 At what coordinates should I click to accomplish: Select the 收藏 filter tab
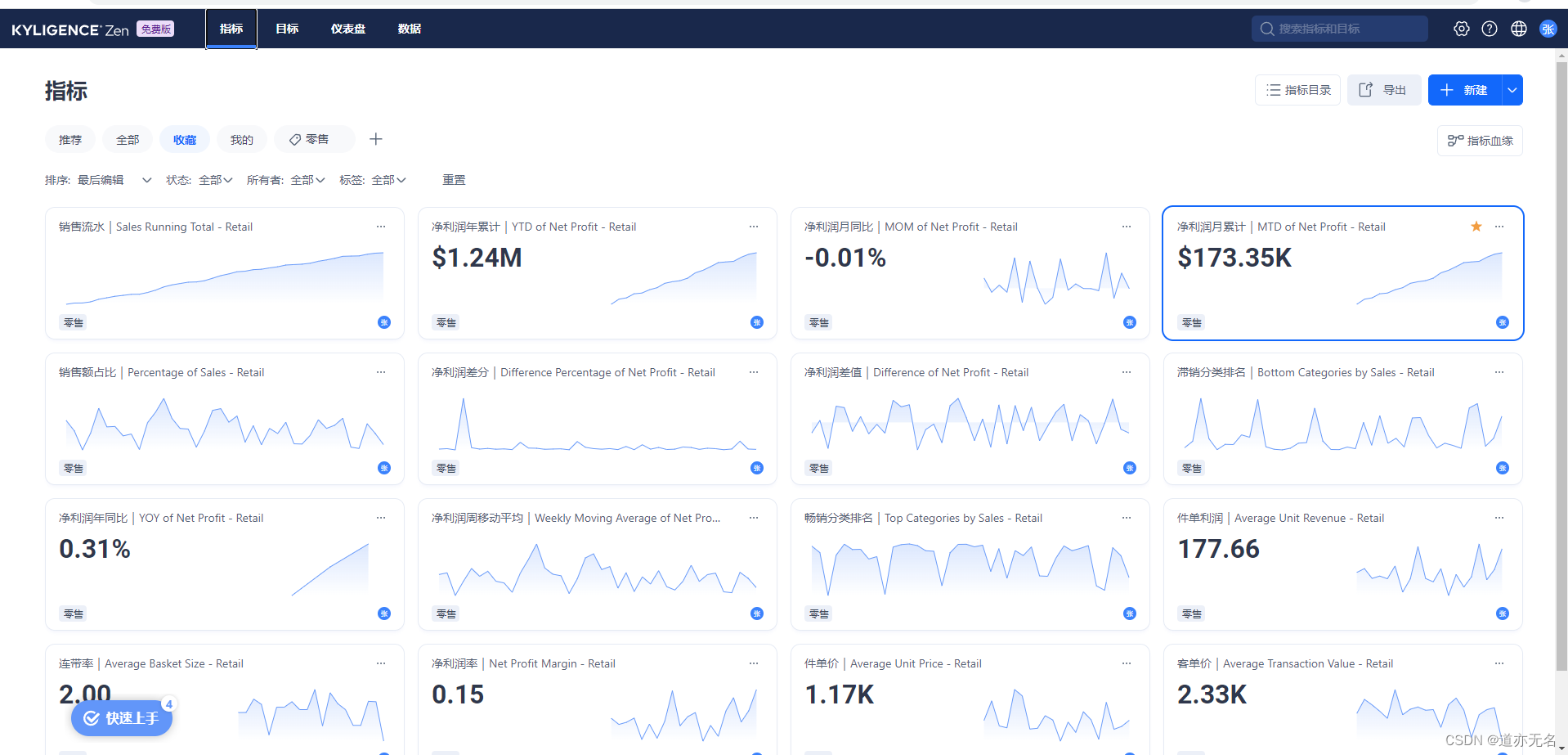coord(185,140)
